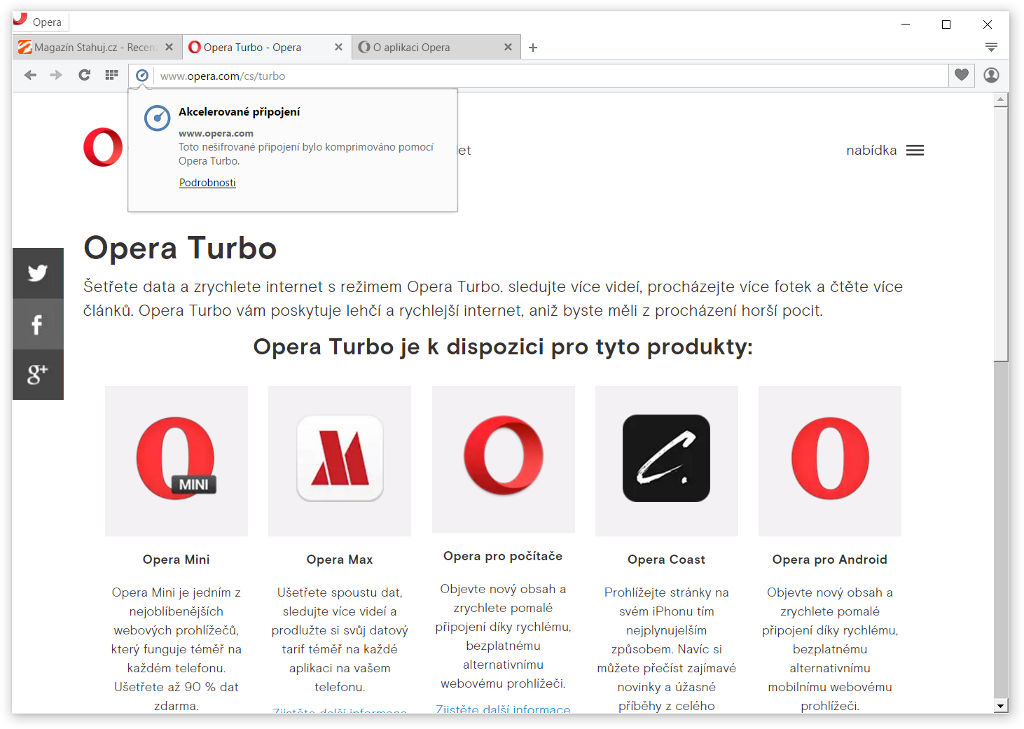Click the vertical scrollbar thumb
The height and width of the screenshot is (729, 1024).
tap(1000, 234)
